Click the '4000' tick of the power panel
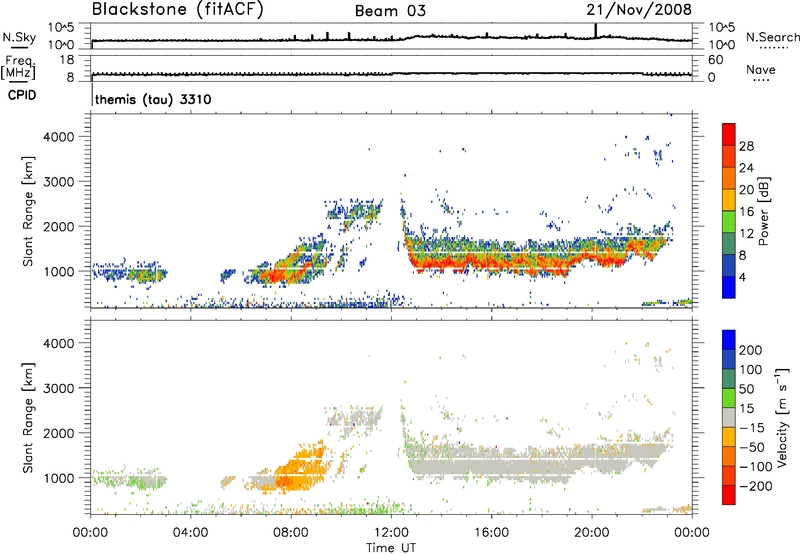This screenshot has width=800, height=554. pyautogui.click(x=59, y=137)
